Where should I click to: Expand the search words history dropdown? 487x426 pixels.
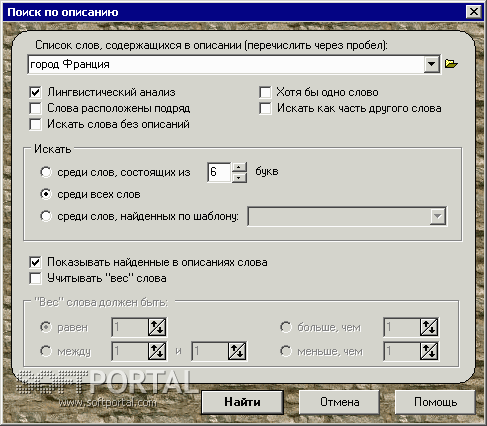[x=431, y=64]
